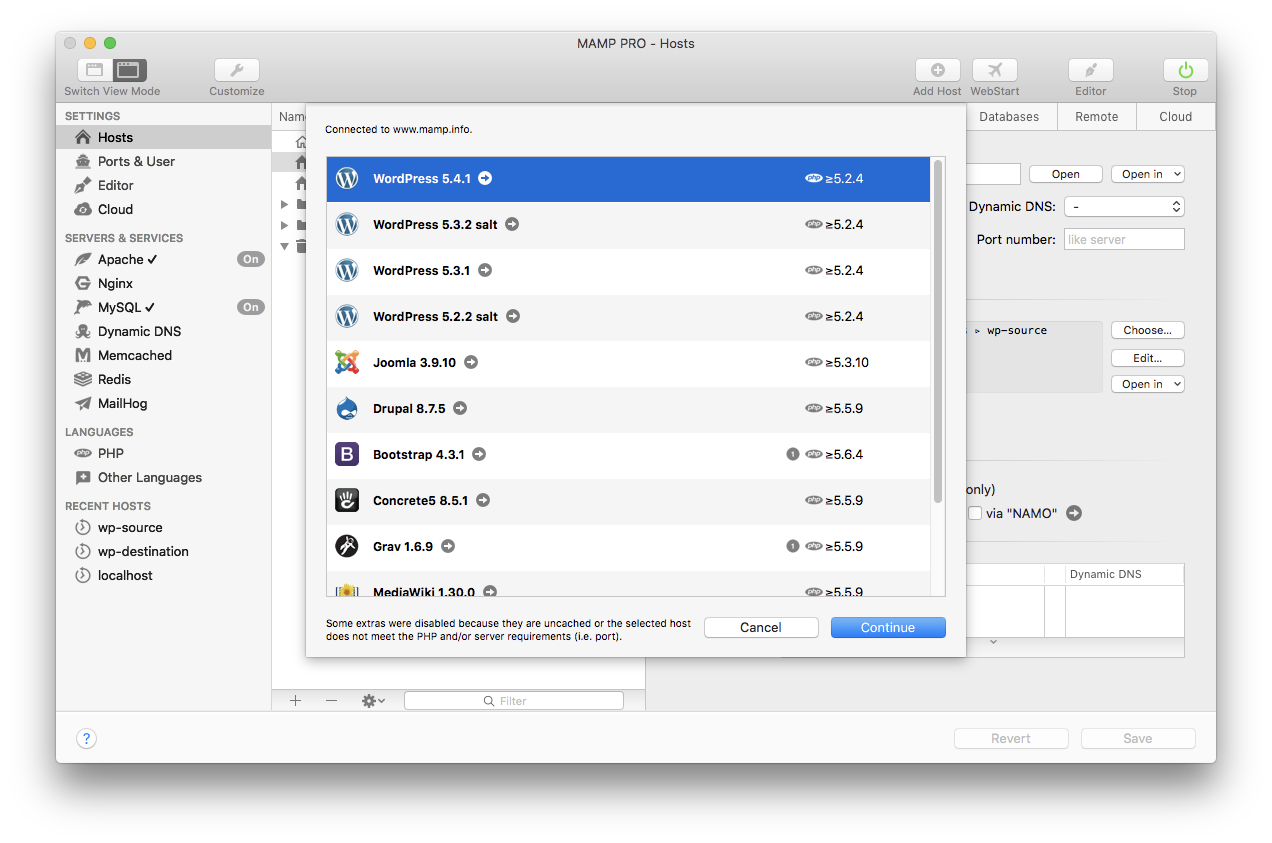Open Memcached in the sidebar
1272x843 pixels.
click(x=164, y=356)
